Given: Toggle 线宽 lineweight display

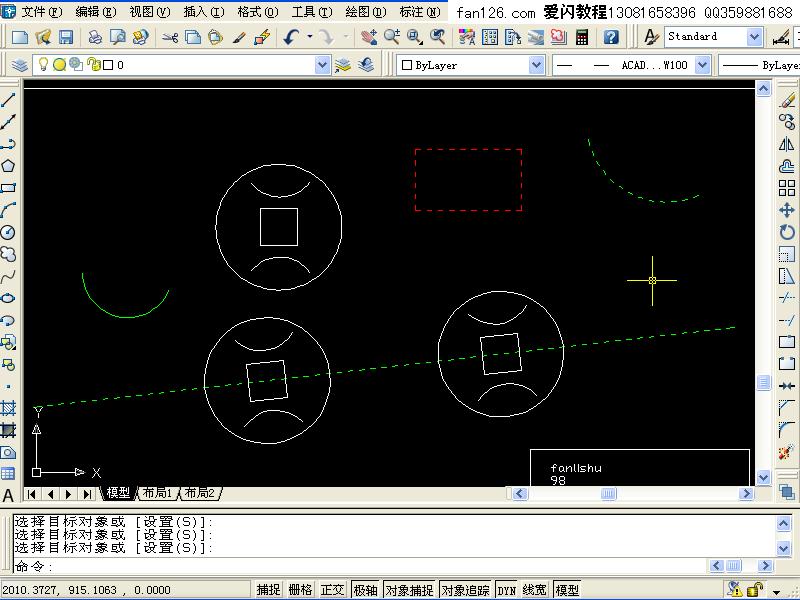Looking at the screenshot, I should [x=534, y=590].
